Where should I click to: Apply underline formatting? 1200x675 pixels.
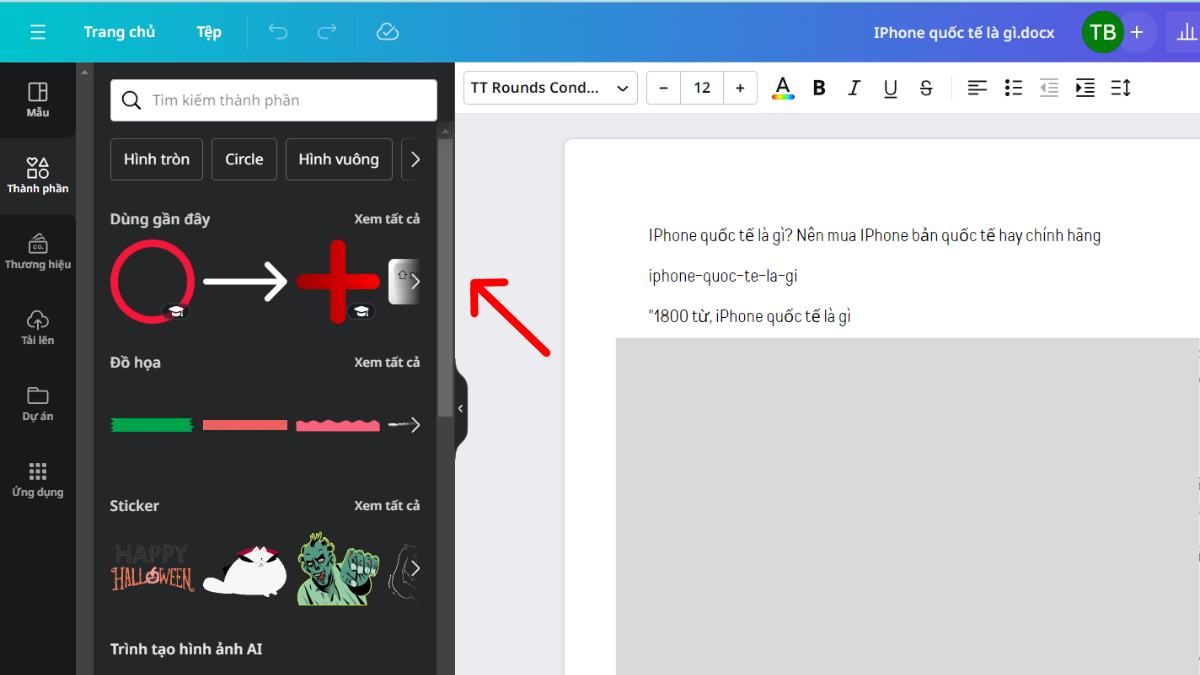(890, 88)
